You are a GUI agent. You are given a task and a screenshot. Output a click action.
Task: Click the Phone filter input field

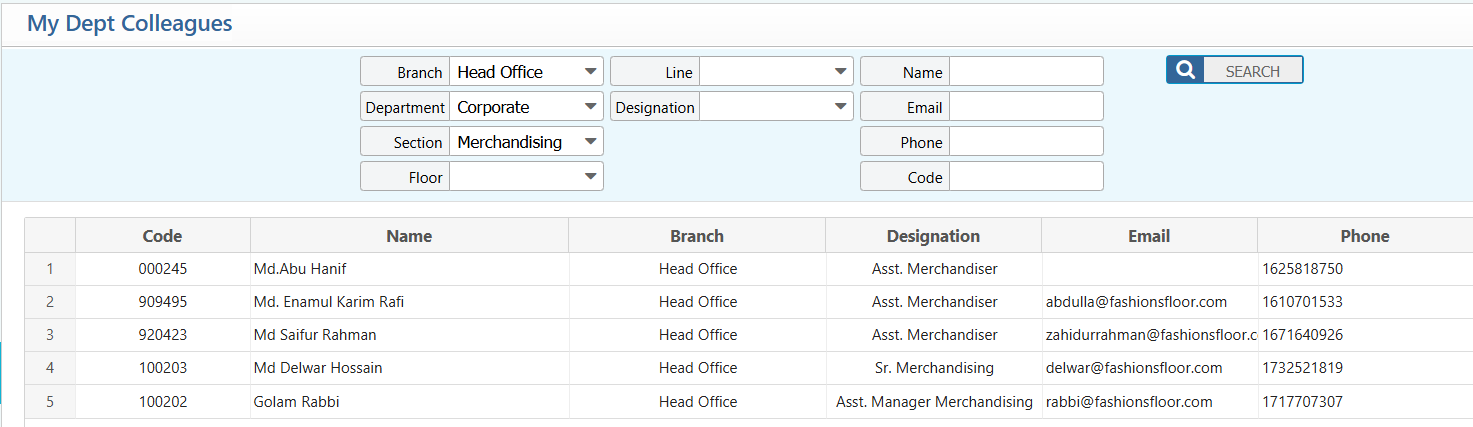tap(1026, 142)
